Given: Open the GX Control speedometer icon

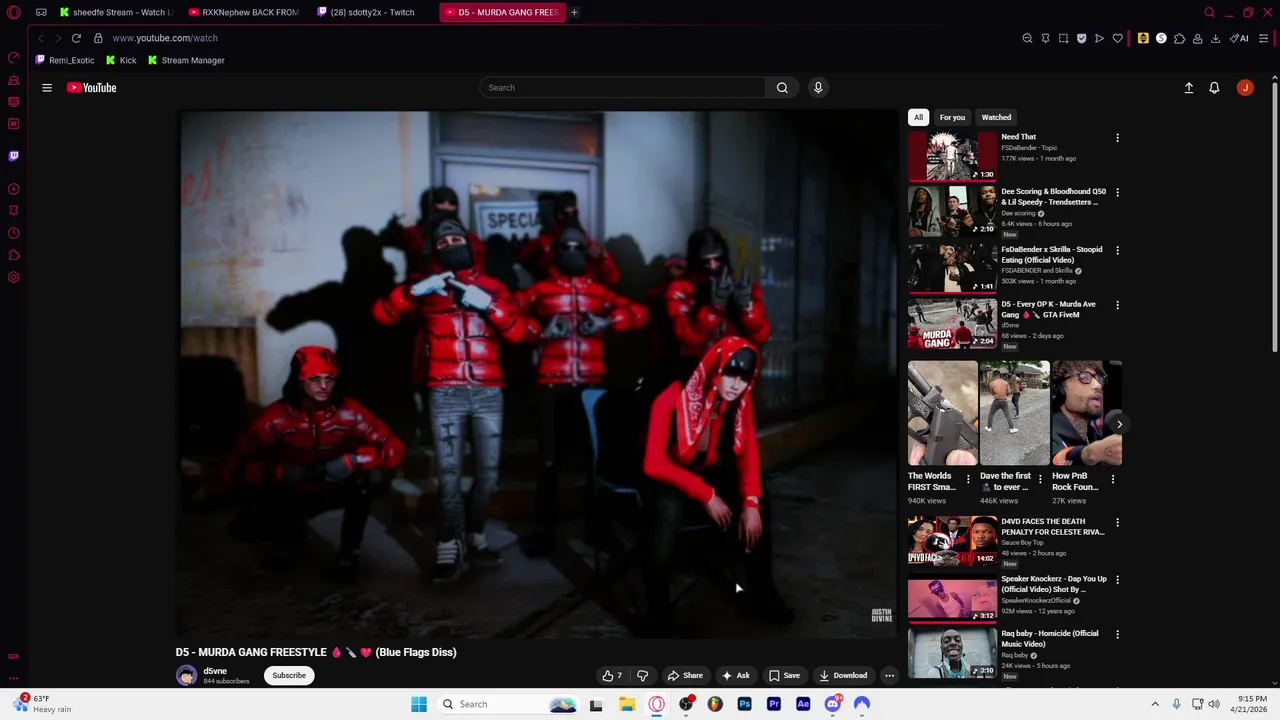Looking at the screenshot, I should coord(13,58).
